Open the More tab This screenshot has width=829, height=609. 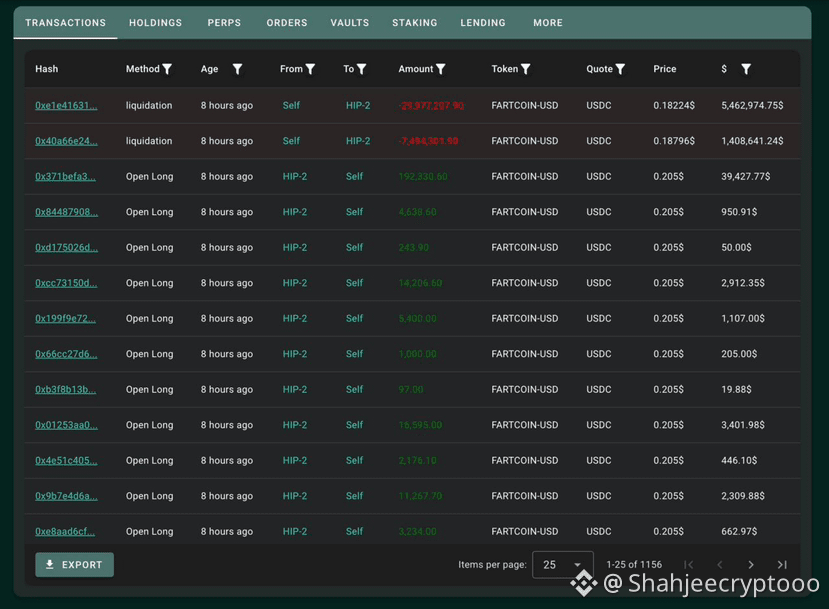click(x=548, y=23)
